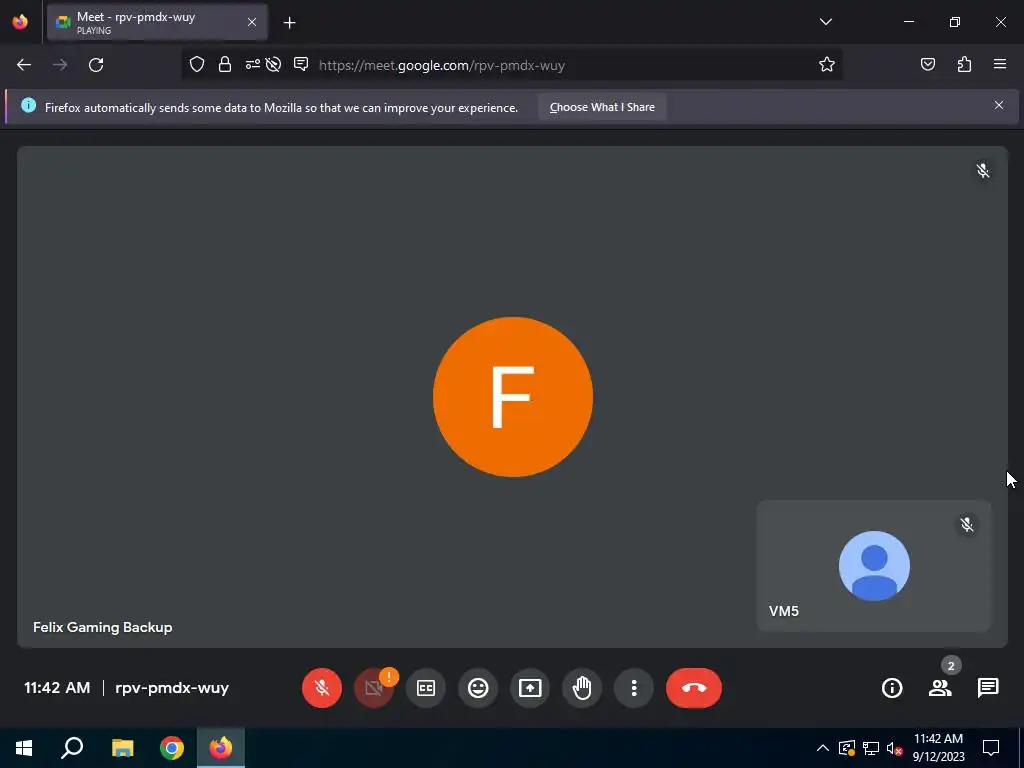Click the security warning tray icon
1024x768 pixels.
[846, 748]
